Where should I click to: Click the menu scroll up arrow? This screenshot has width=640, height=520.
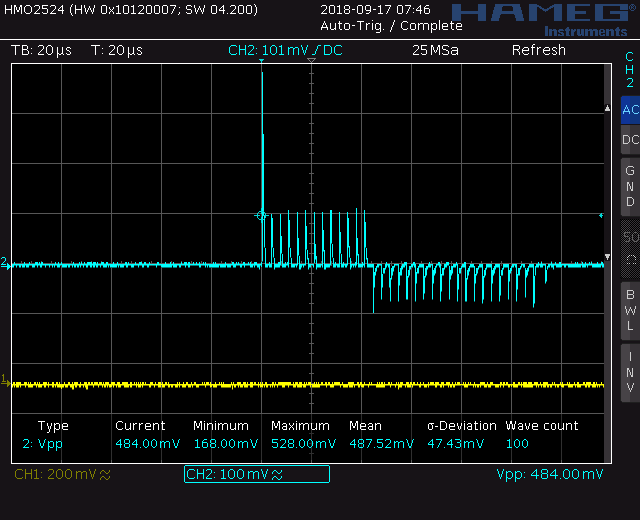[x=607, y=108]
